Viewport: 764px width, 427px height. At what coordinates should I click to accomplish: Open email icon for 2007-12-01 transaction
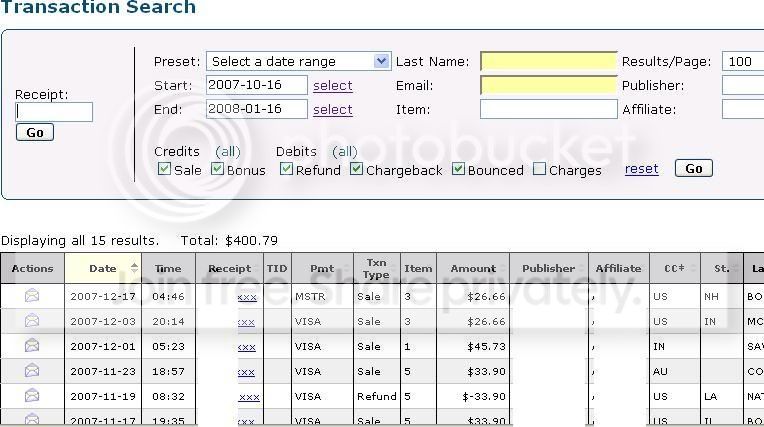[32, 346]
